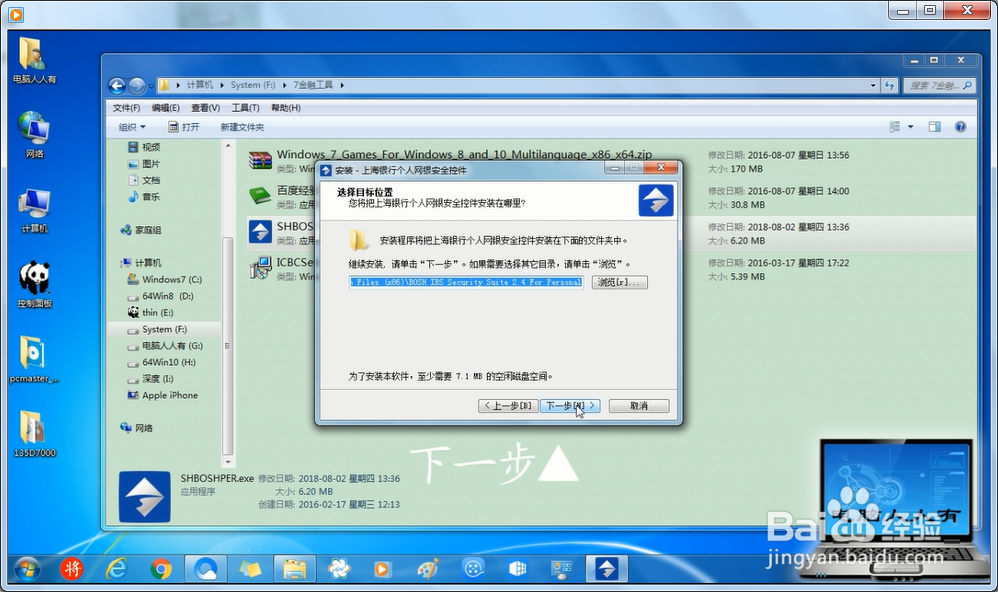Click the 打开 toolbar button in Explorer
This screenshot has width=998, height=592.
click(184, 127)
